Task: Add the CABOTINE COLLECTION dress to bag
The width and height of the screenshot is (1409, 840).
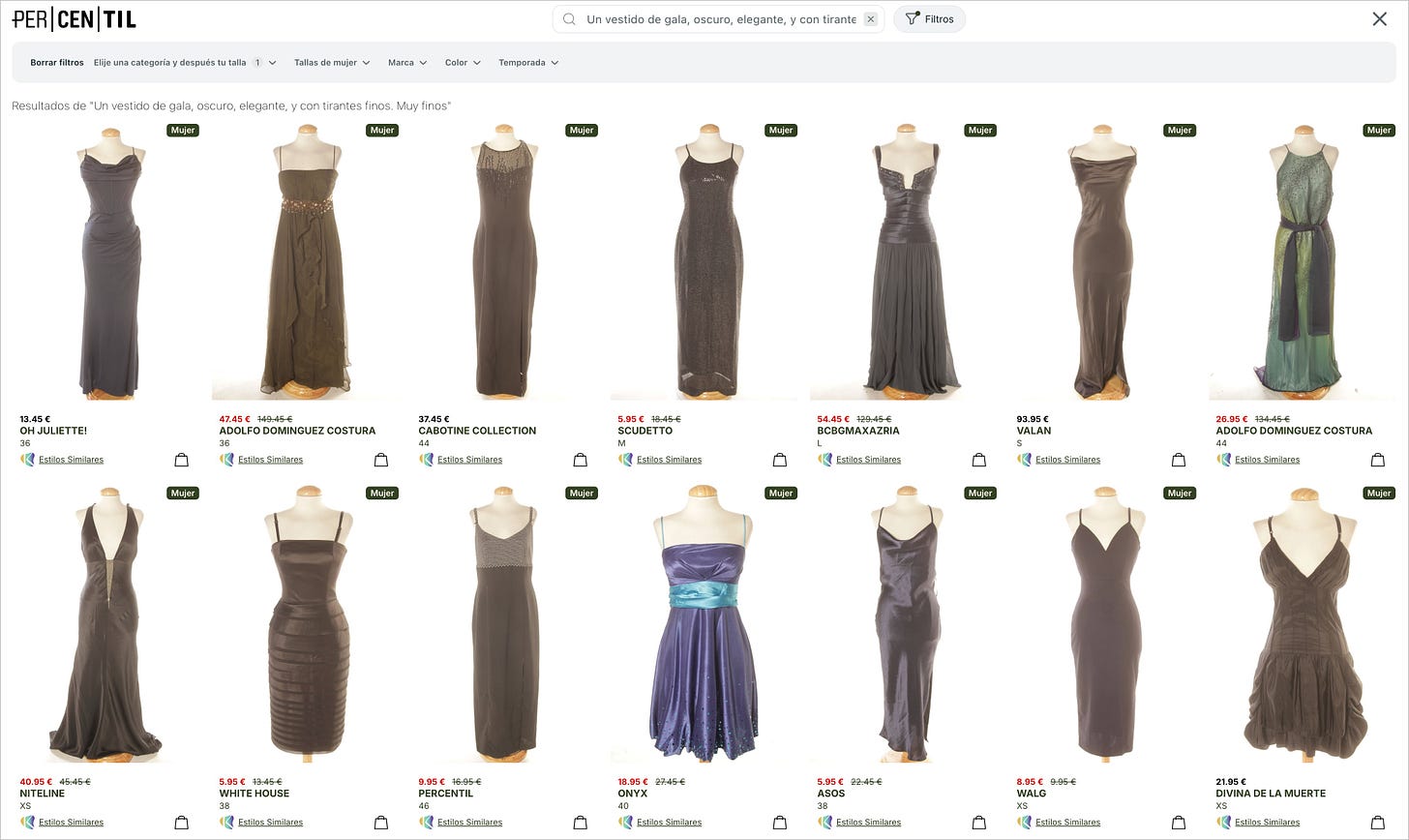Action: (x=581, y=460)
